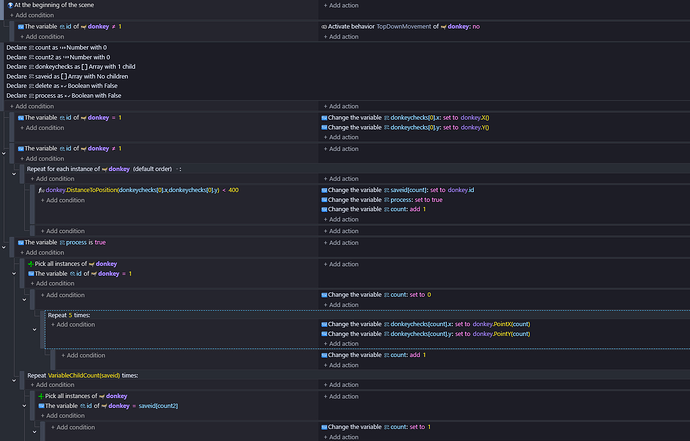This screenshot has width=690, height=441.
Task: Click 'TopDownMovement' parameter in Activate behavior action
Action: click(404, 27)
